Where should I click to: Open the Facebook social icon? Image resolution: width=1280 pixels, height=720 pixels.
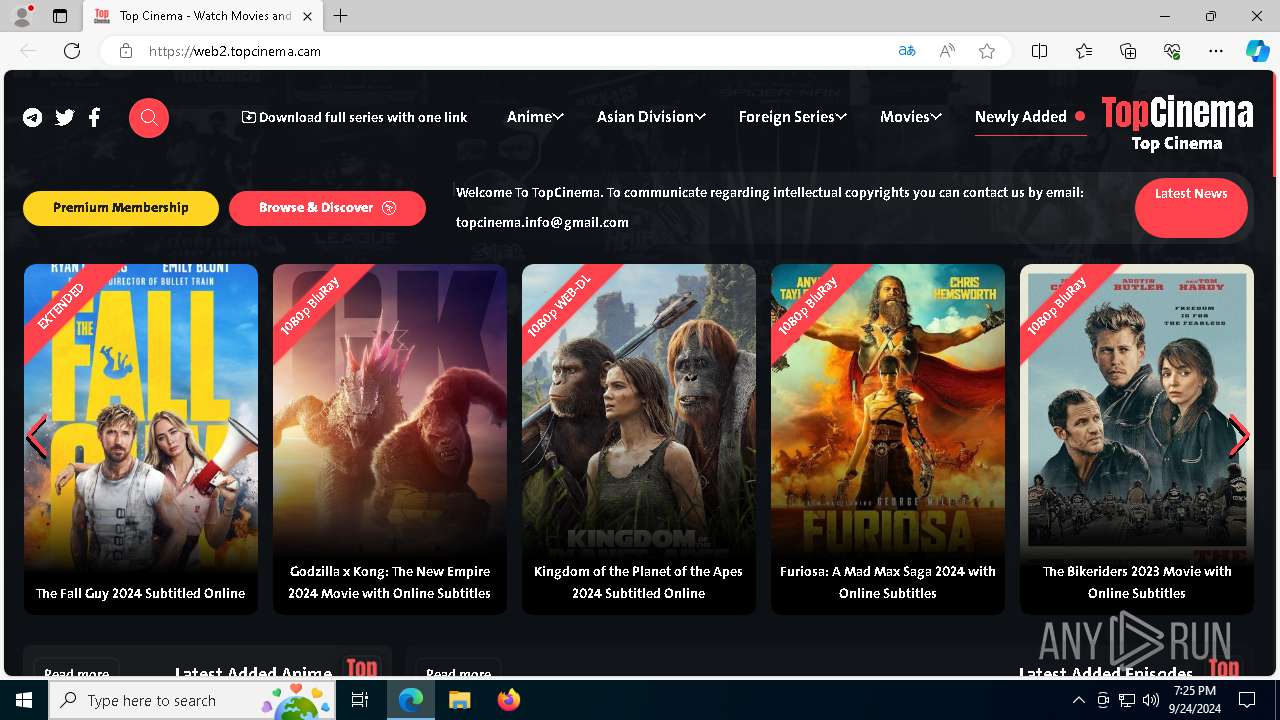[x=94, y=118]
